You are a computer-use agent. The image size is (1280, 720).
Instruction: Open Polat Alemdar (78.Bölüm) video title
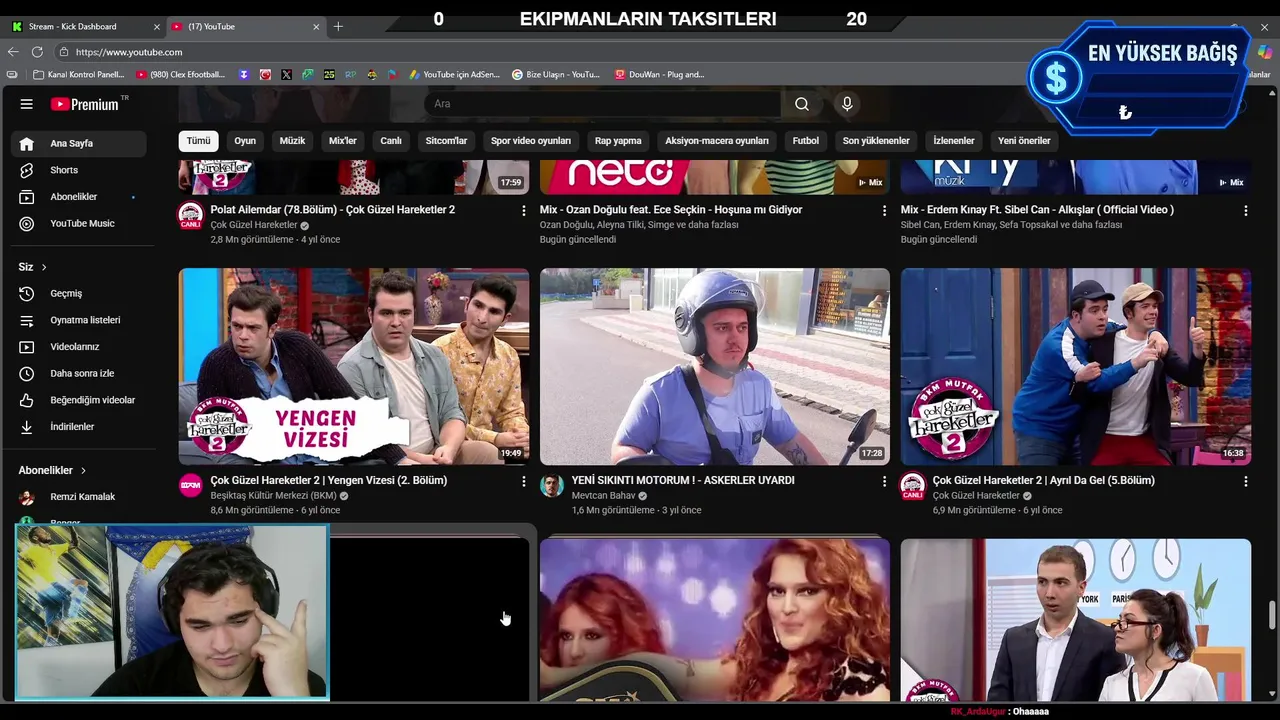pos(332,210)
